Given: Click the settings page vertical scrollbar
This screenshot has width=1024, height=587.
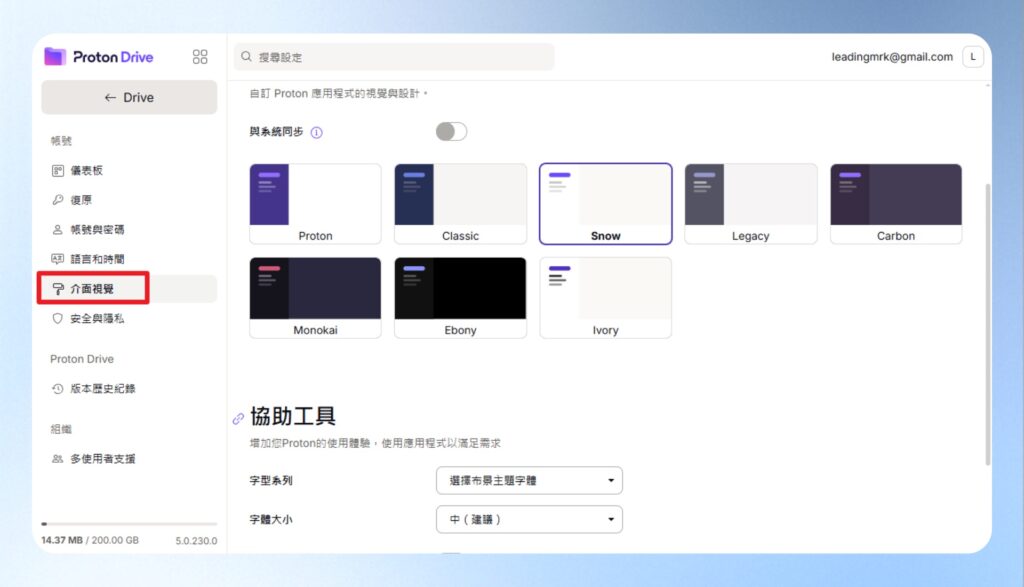Looking at the screenshot, I should click(x=987, y=325).
